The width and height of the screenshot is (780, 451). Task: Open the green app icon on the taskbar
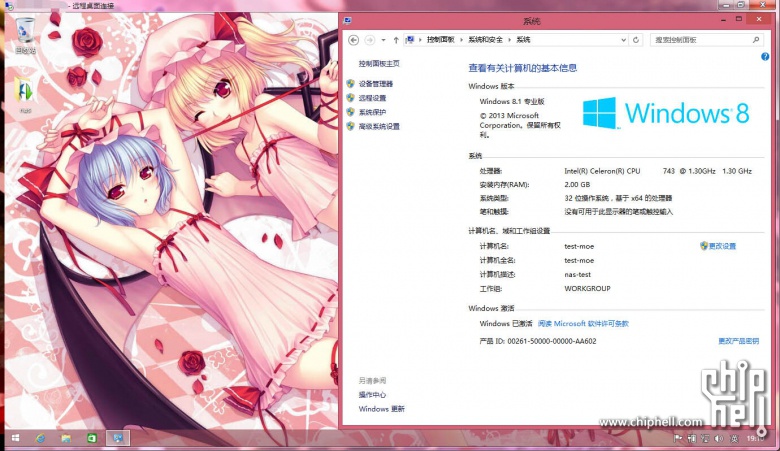click(x=92, y=438)
